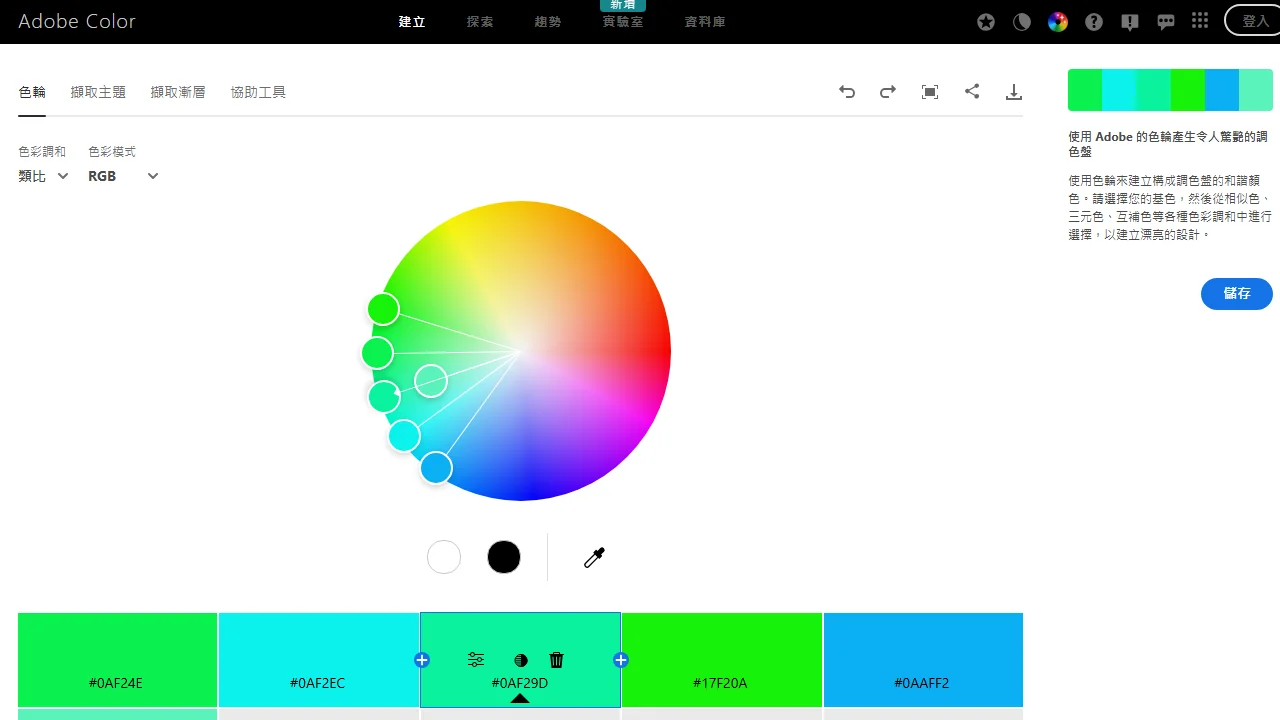Select the eyedropper tool
This screenshot has width=1280, height=720.
(593, 557)
